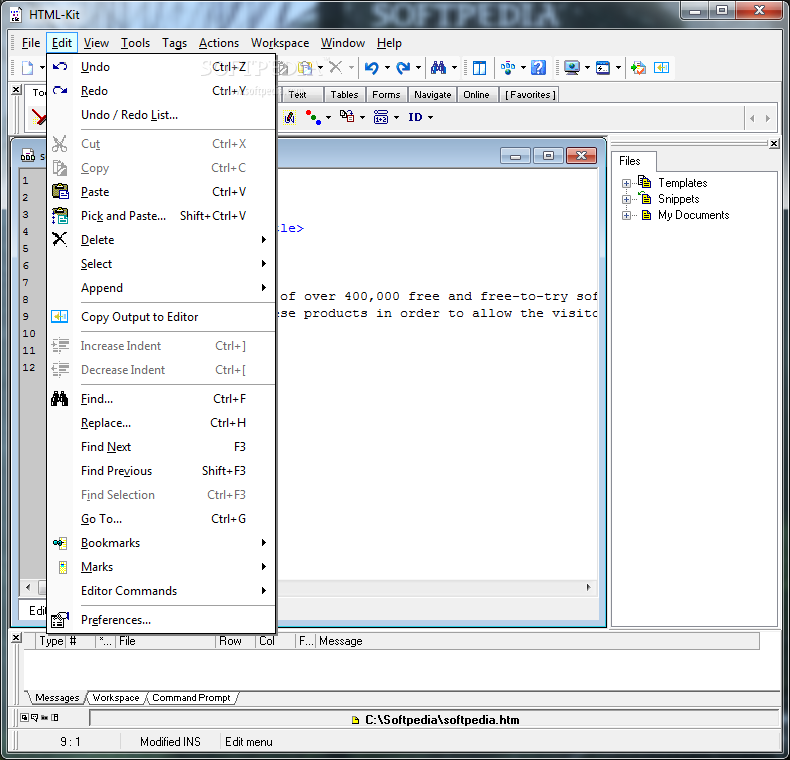
Task: Click the Redo arrow icon in the main toolbar
Action: (x=403, y=68)
